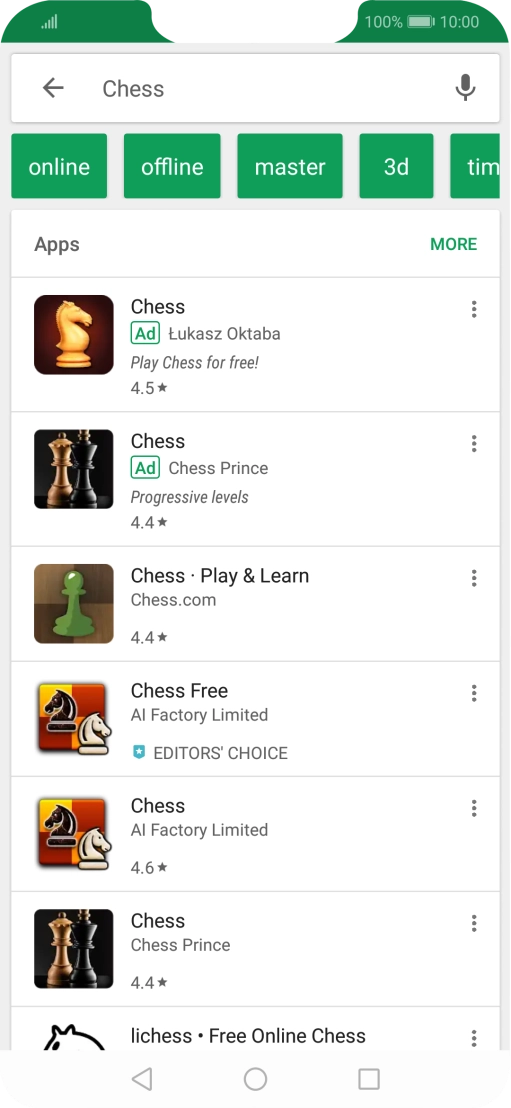Image resolution: width=511 pixels, height=1108 pixels.
Task: Select the offline filter chip
Action: pos(172,166)
